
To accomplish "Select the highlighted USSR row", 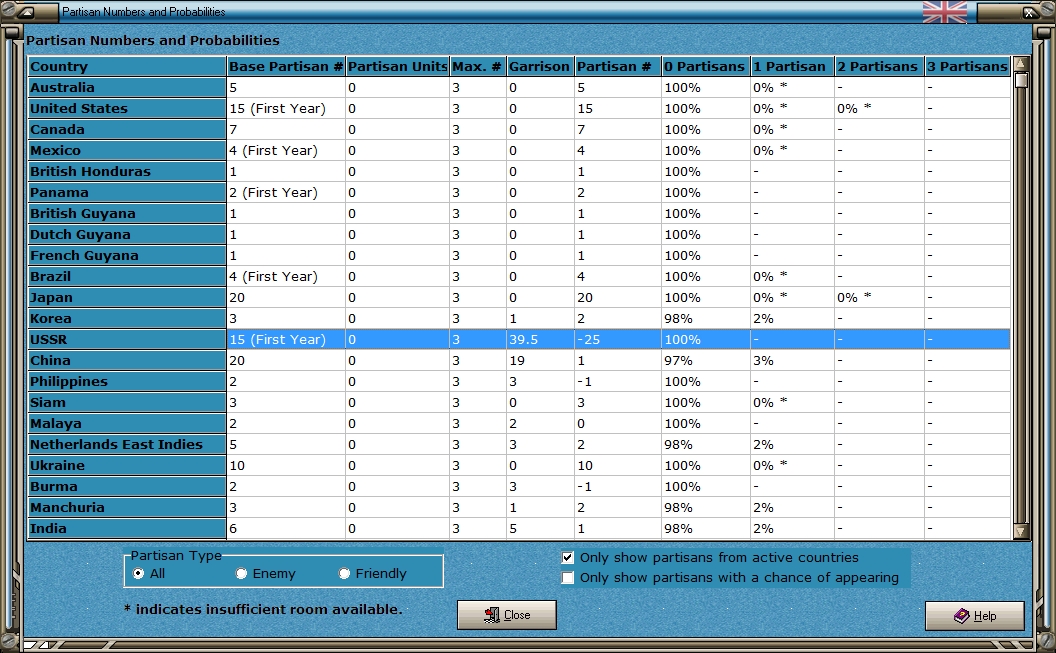I will click(519, 339).
